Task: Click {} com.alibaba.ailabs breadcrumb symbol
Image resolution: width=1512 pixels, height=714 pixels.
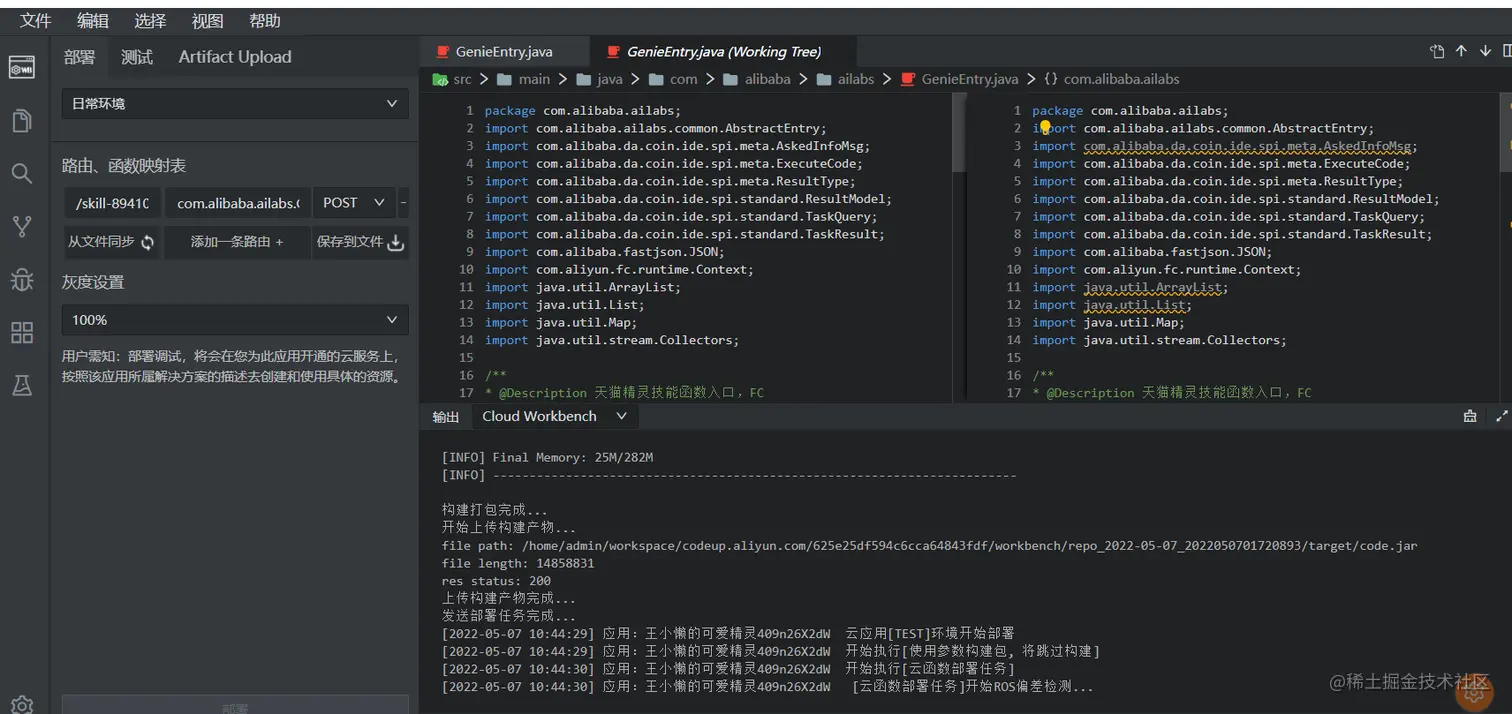Action: tap(1111, 79)
